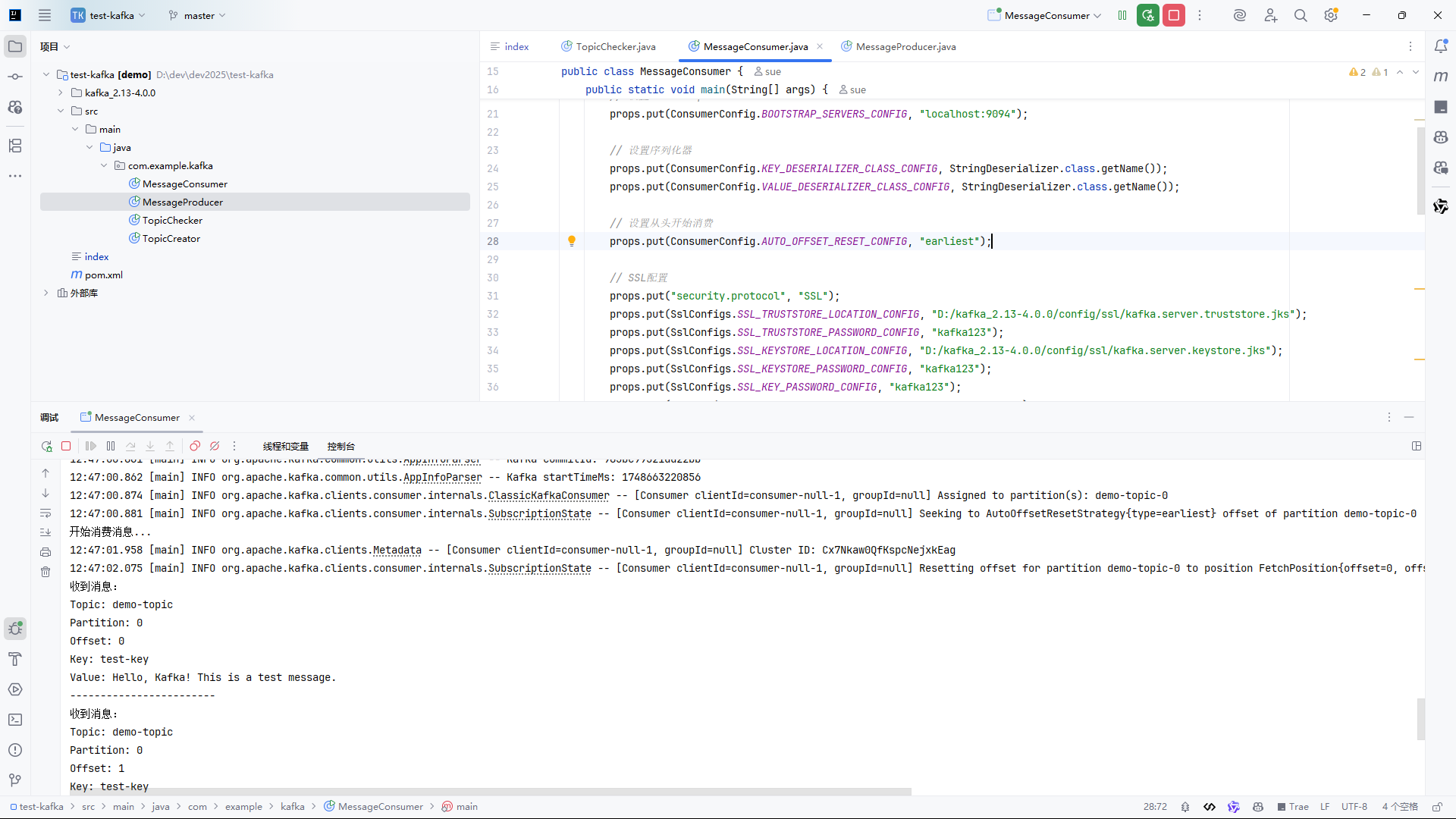Viewport: 1456px width, 819px height.
Task: Open the Structure tool window icon
Action: [15, 146]
